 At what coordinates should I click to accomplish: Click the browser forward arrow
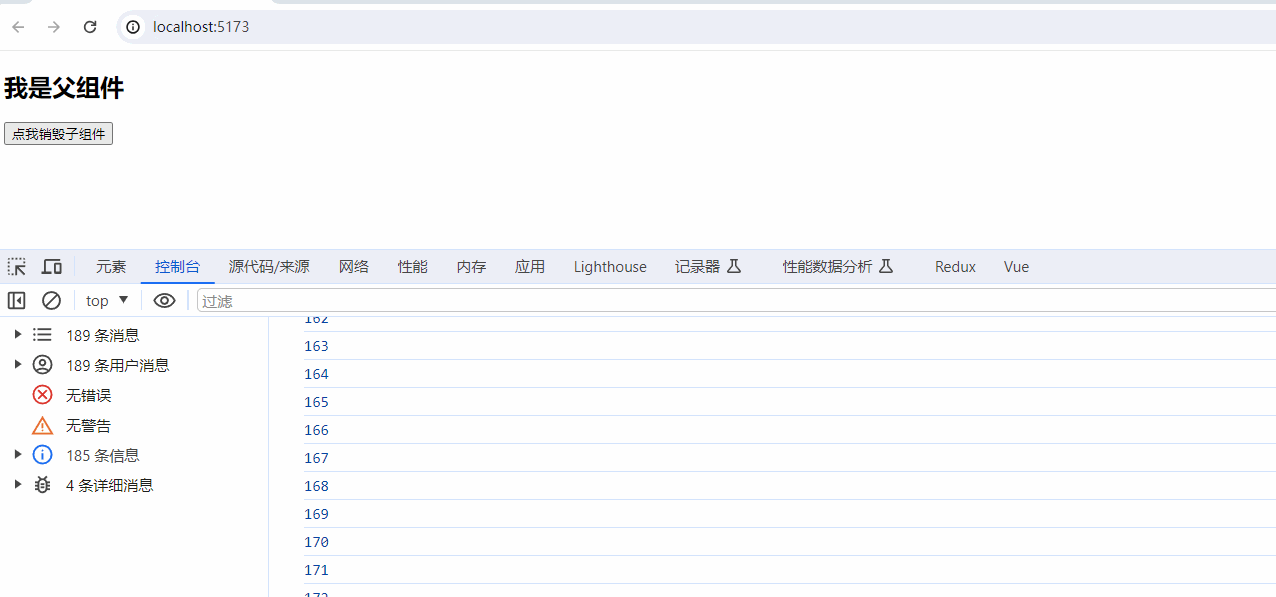[x=54, y=27]
